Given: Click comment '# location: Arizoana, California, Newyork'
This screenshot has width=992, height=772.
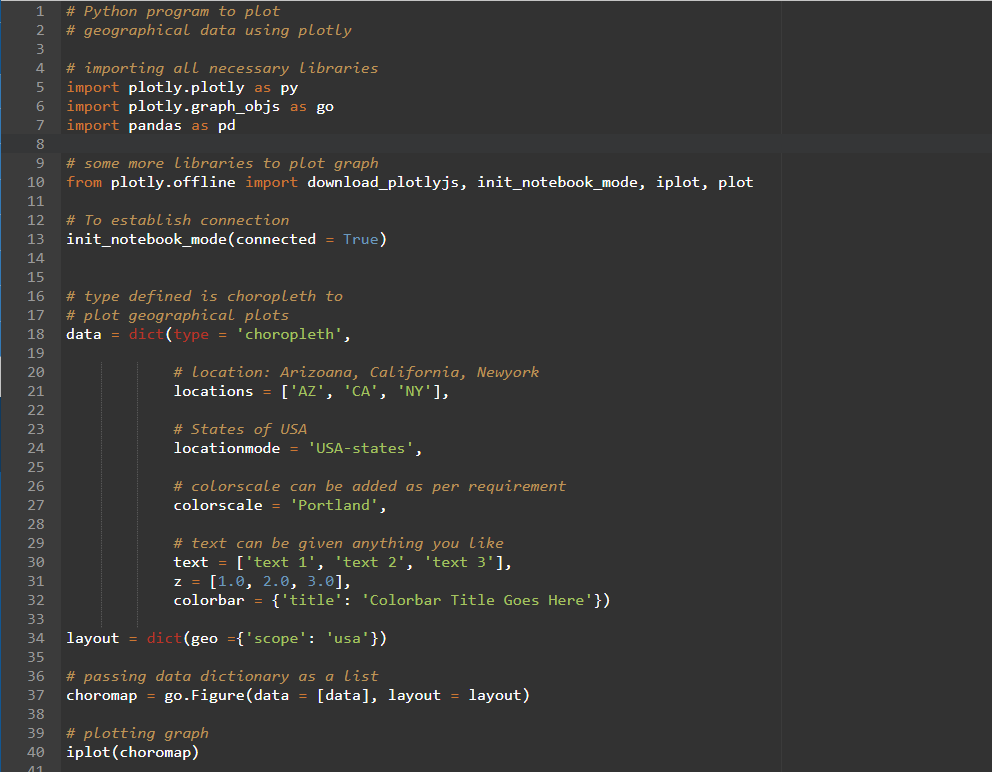Looking at the screenshot, I should 356,372.
